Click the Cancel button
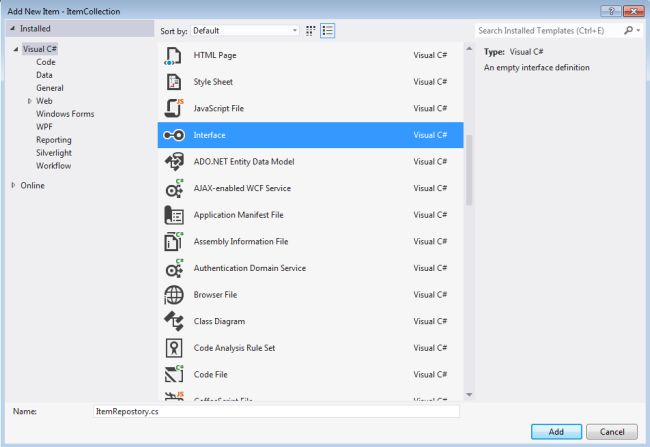Image resolution: width=650 pixels, height=447 pixels. [x=612, y=432]
